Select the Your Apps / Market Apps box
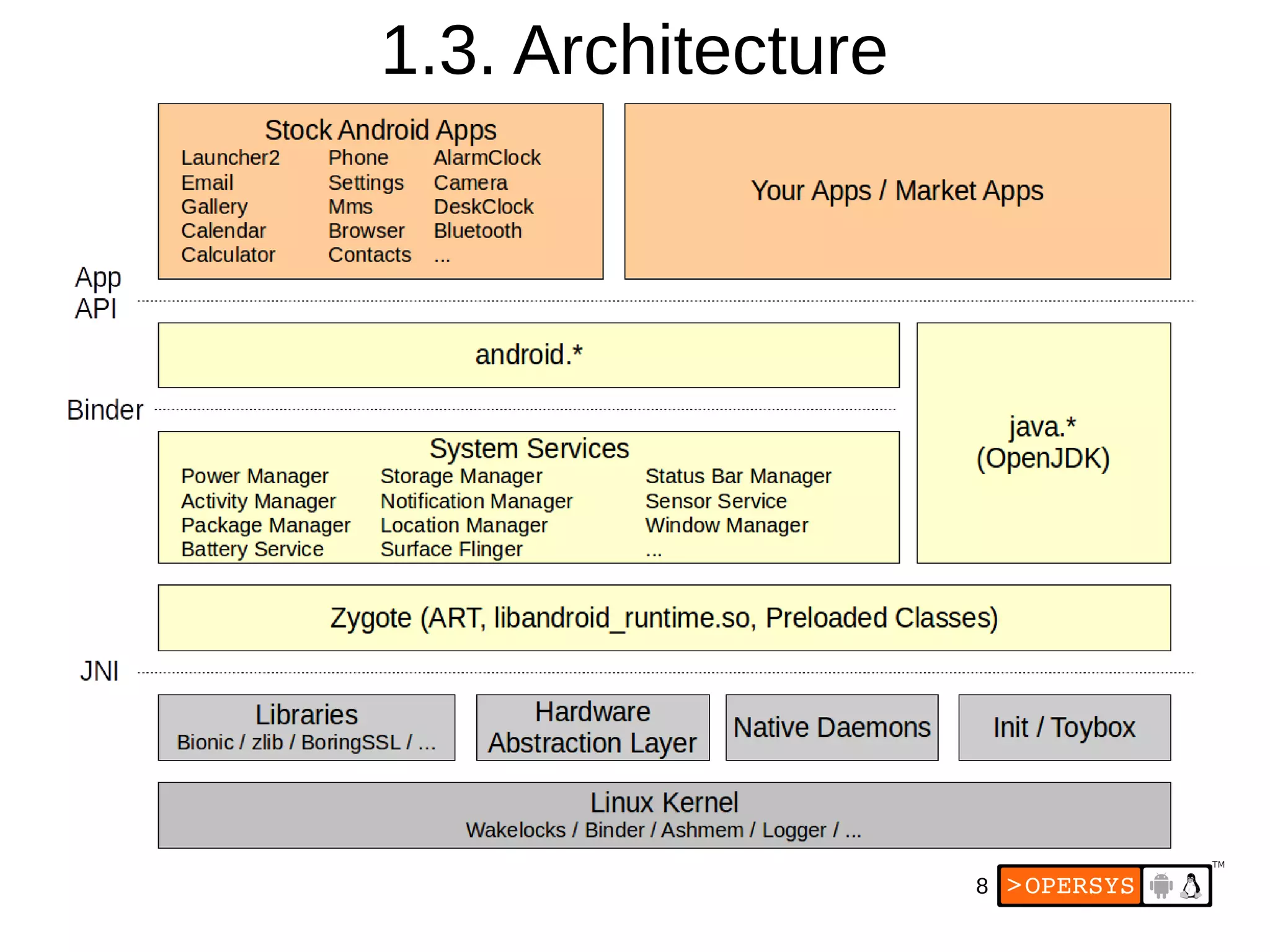 click(897, 191)
